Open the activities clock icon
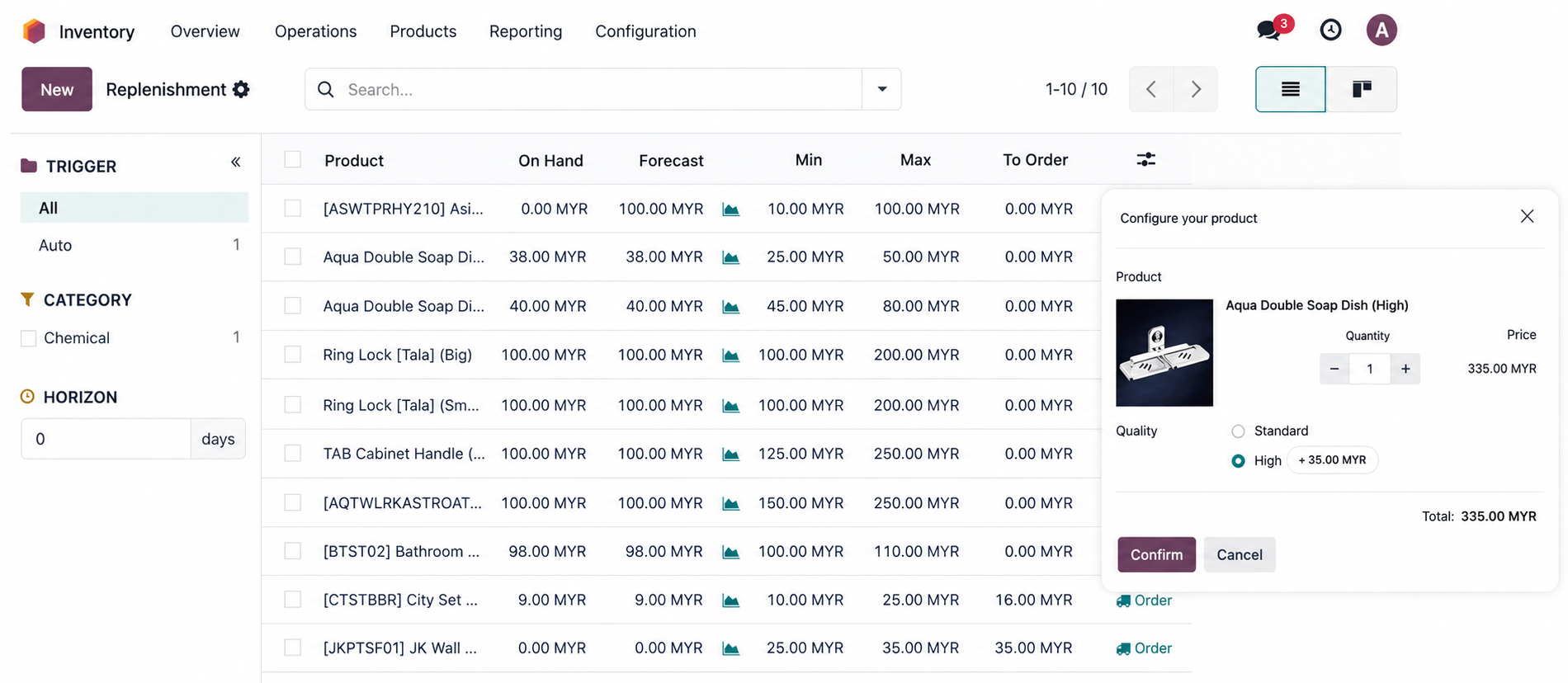This screenshot has height=683, width=1568. click(x=1330, y=31)
